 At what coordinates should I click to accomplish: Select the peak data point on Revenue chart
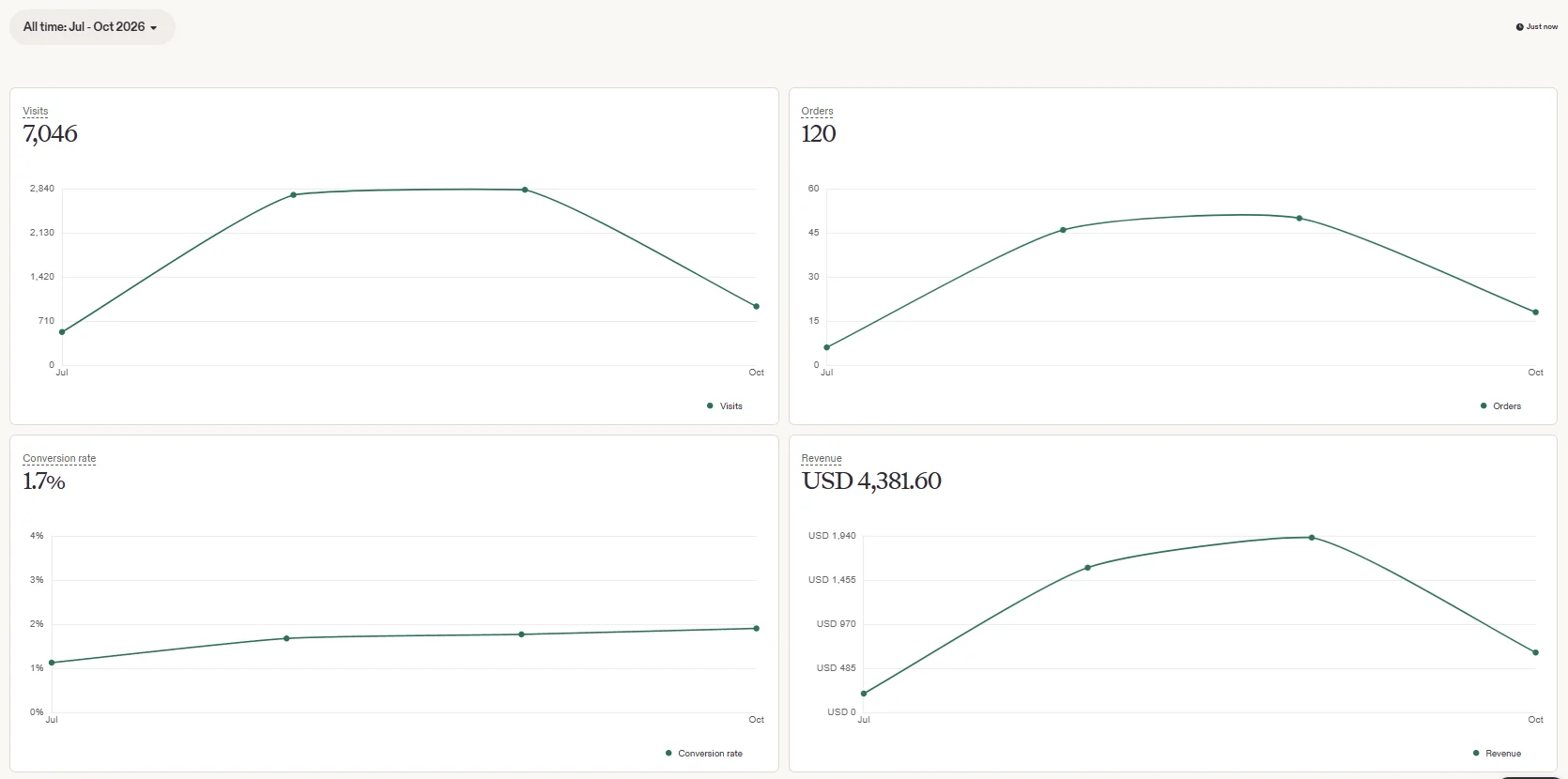point(1312,538)
